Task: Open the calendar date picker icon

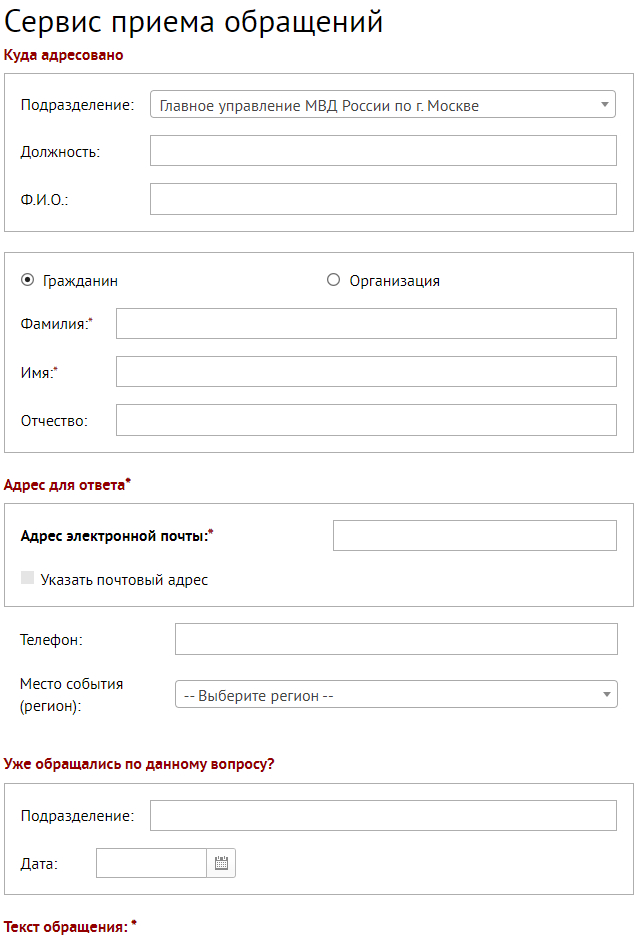Action: coord(221,864)
